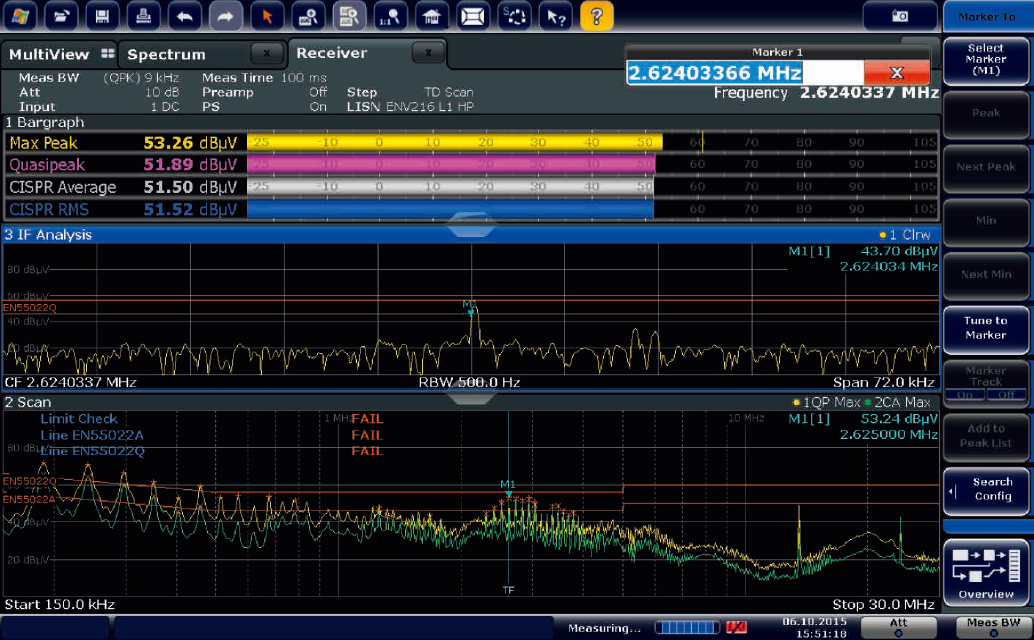
Task: Open Search Config submenu arrow
Action: [x=952, y=491]
